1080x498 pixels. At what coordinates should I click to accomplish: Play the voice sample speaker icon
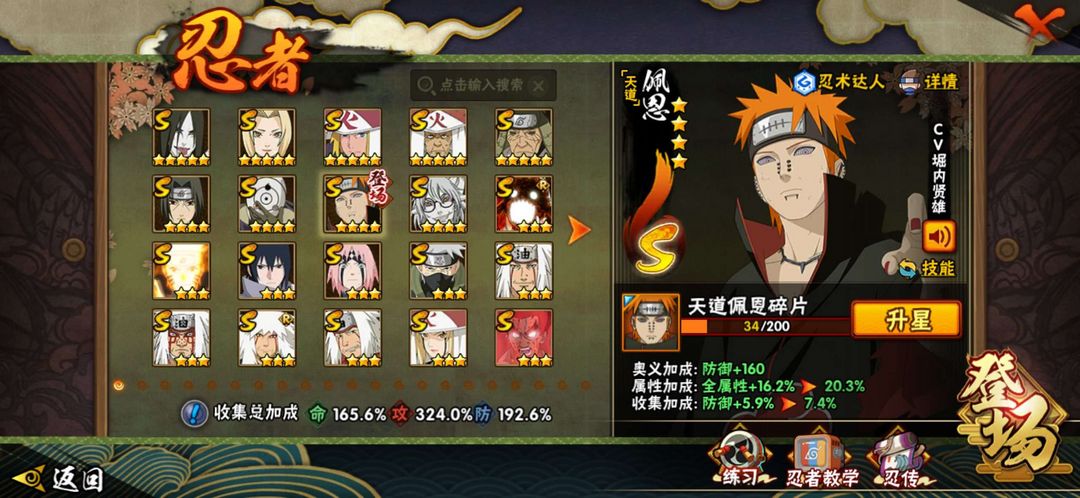(x=939, y=236)
